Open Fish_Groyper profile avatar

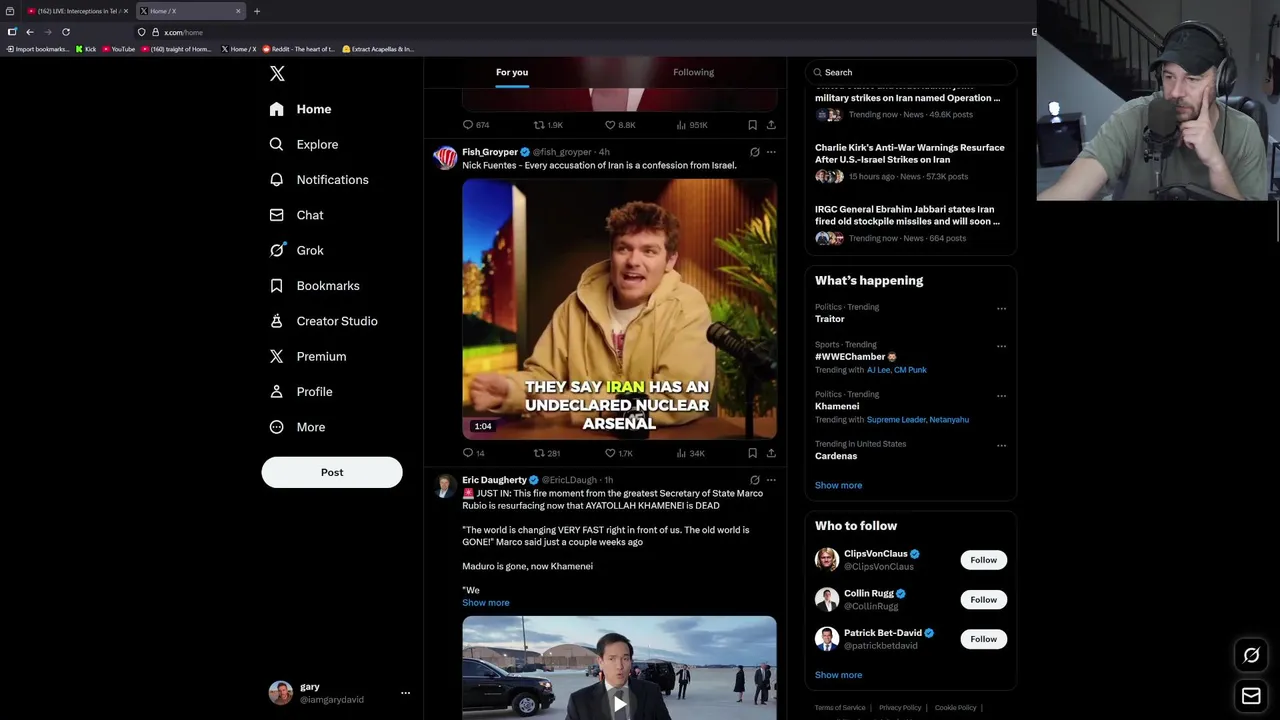[x=445, y=158]
